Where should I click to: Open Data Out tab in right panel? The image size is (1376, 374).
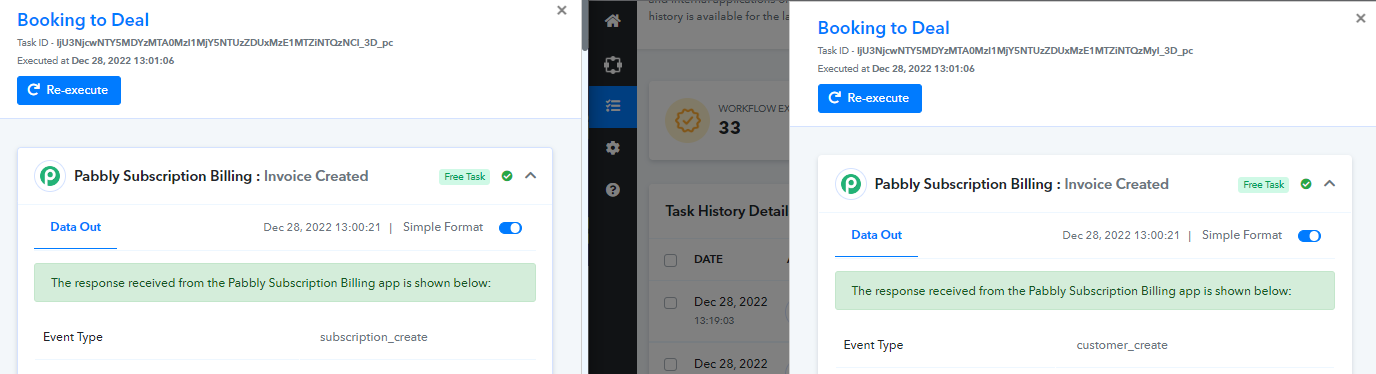[x=876, y=235]
